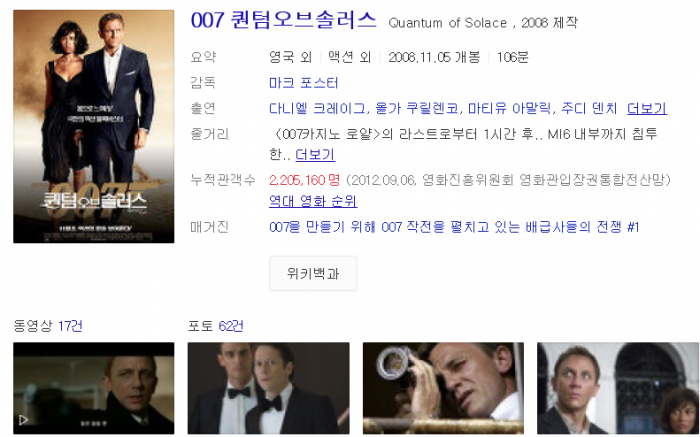
Task: Open actor 마티유 아말릭 link
Action: pos(509,108)
